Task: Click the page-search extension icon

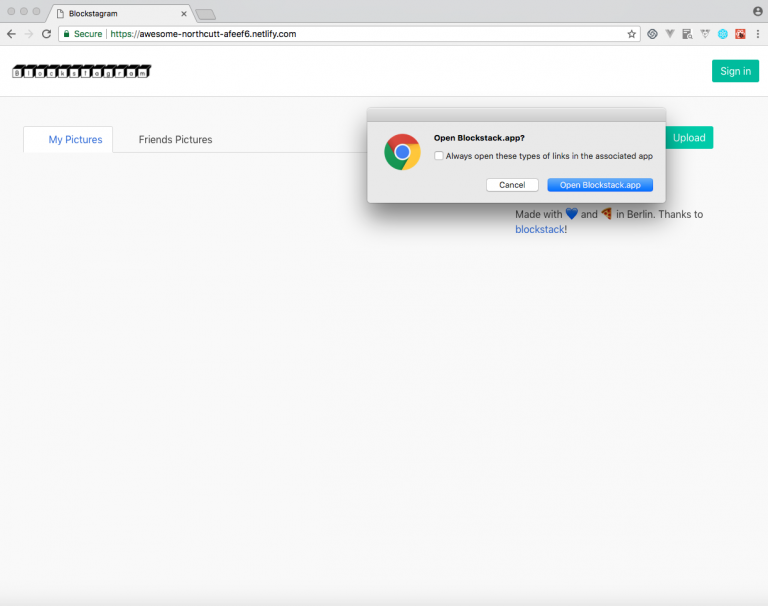Action: click(x=687, y=33)
